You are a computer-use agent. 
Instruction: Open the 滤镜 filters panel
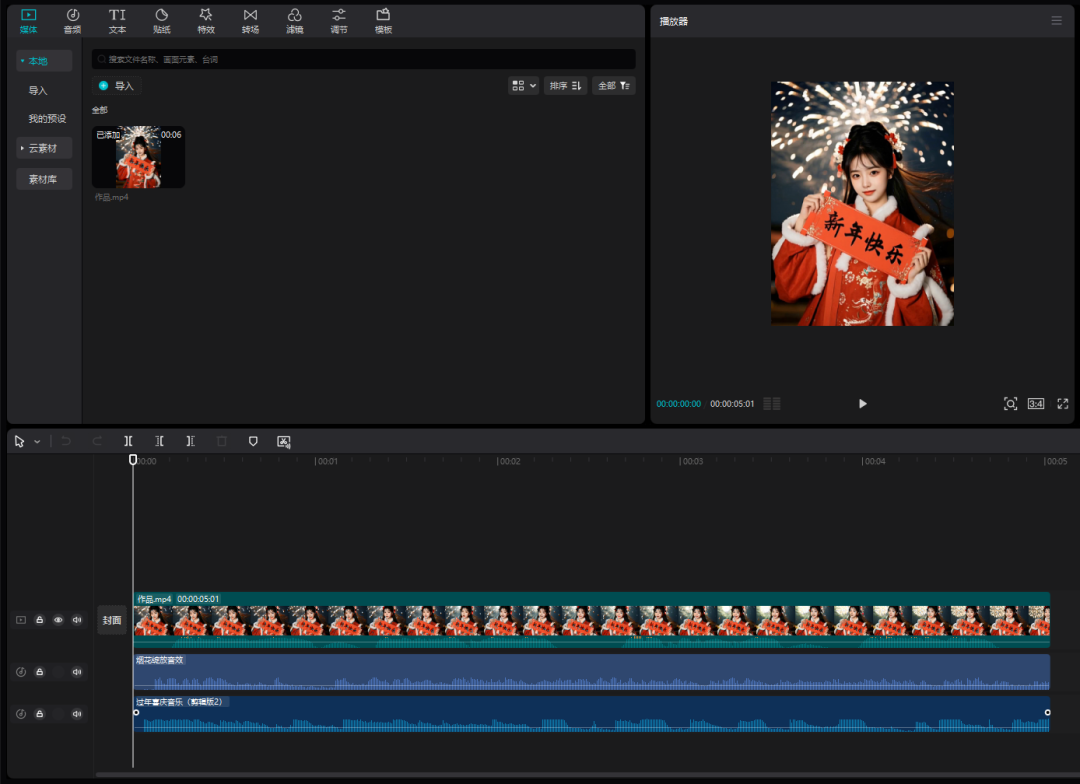click(294, 20)
